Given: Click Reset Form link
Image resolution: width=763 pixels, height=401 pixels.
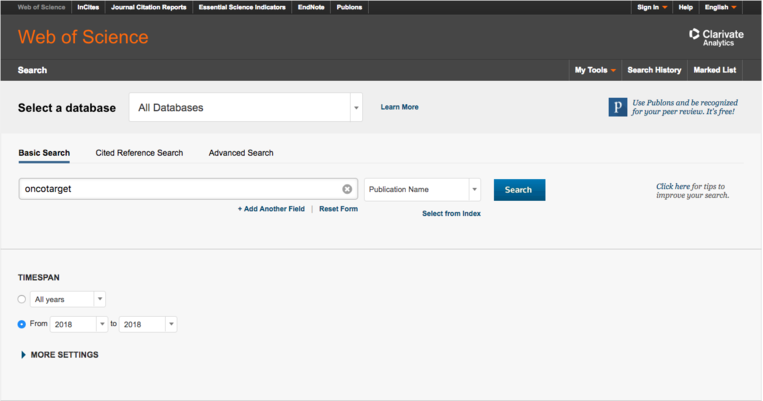Looking at the screenshot, I should point(338,209).
